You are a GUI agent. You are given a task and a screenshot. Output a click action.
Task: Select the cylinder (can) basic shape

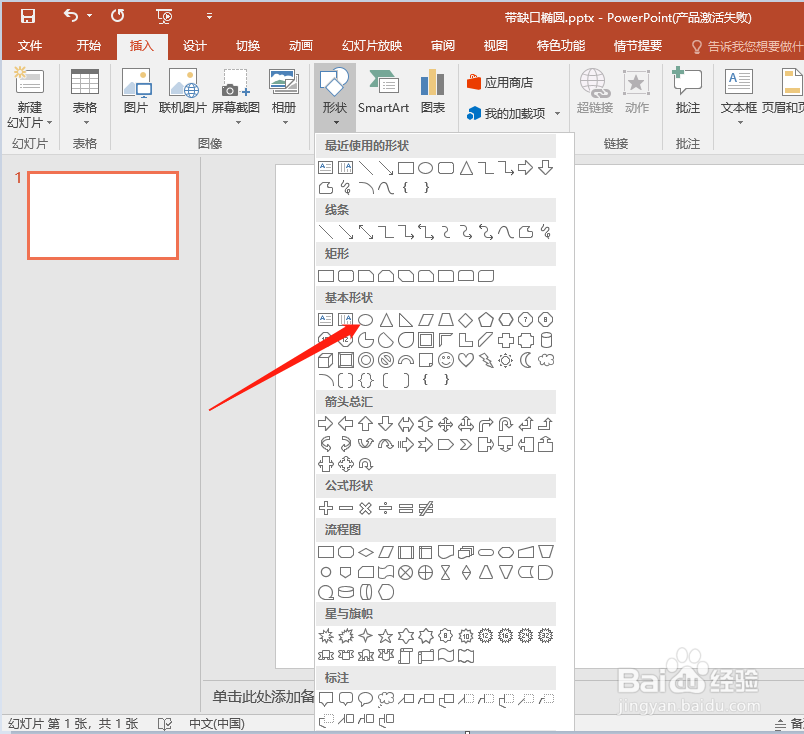tap(547, 340)
